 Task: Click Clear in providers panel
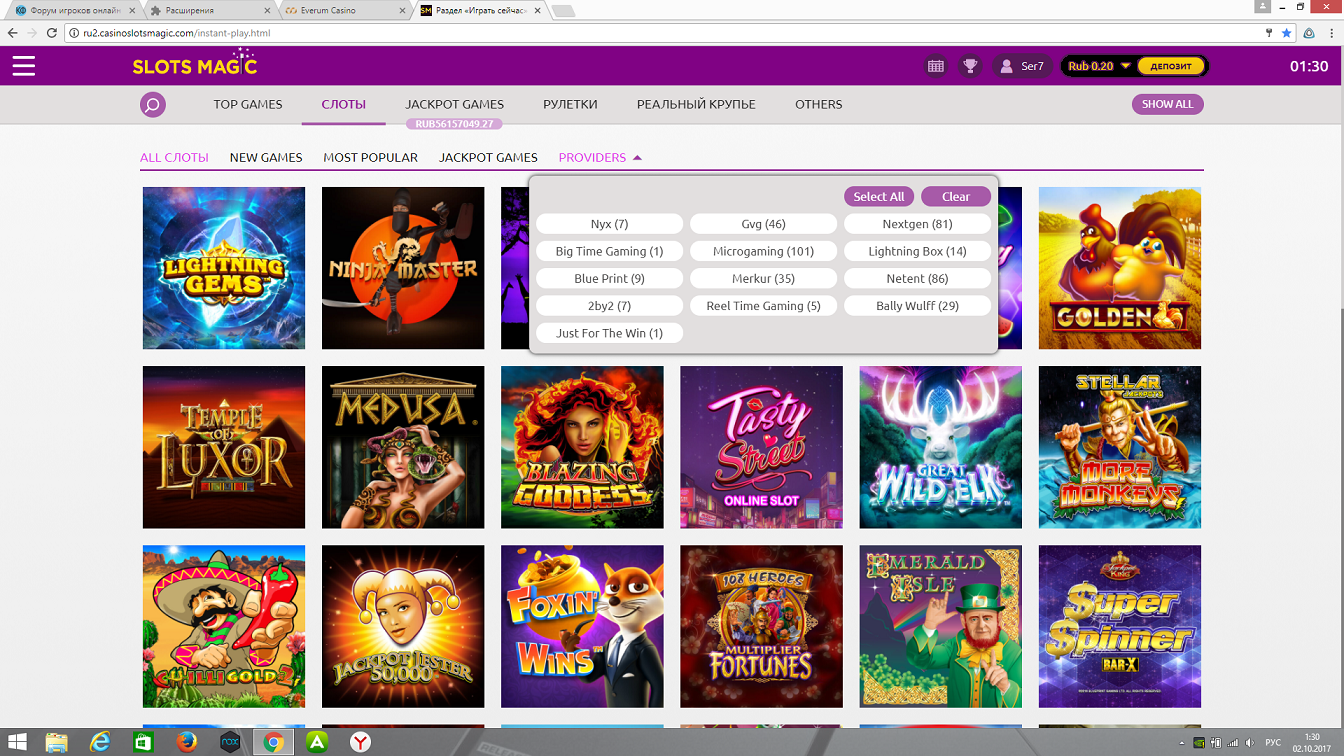pyautogui.click(x=956, y=196)
